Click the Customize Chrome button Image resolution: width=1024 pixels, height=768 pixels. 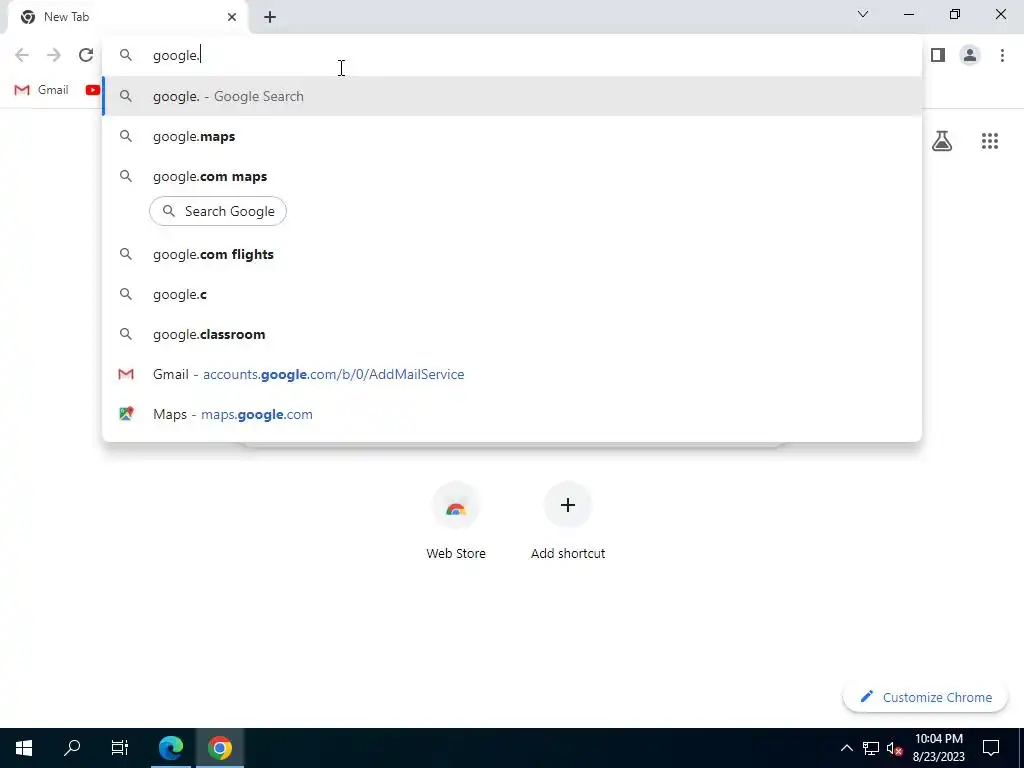click(x=925, y=697)
